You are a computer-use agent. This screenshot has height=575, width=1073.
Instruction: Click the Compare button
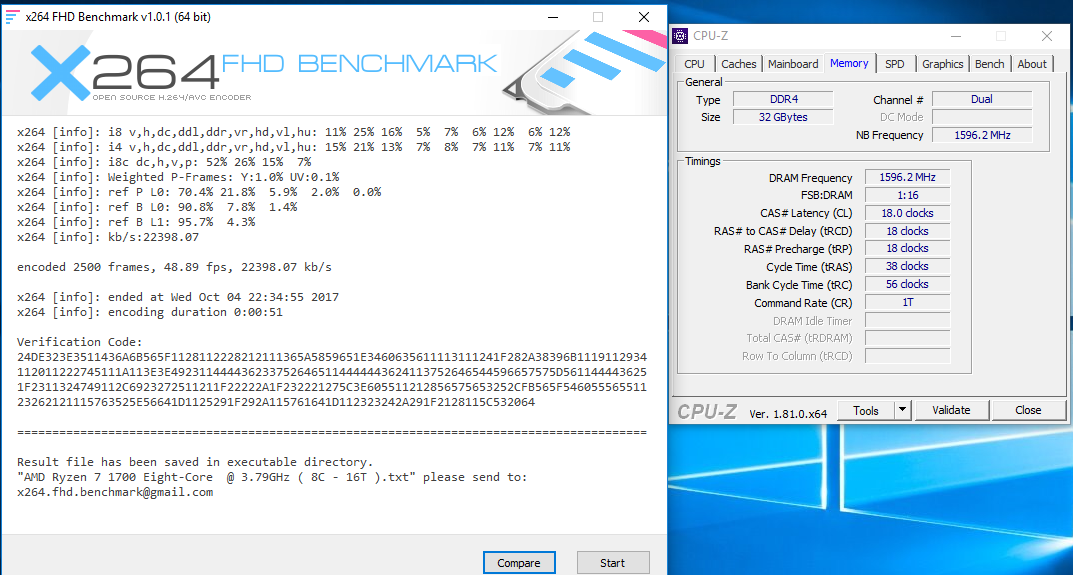coord(519,563)
